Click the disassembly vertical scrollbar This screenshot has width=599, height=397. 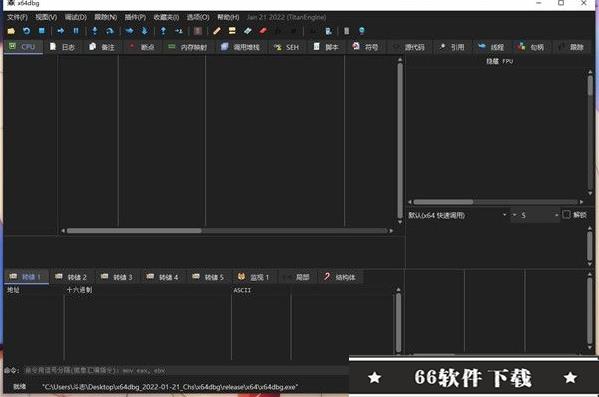(x=400, y=140)
